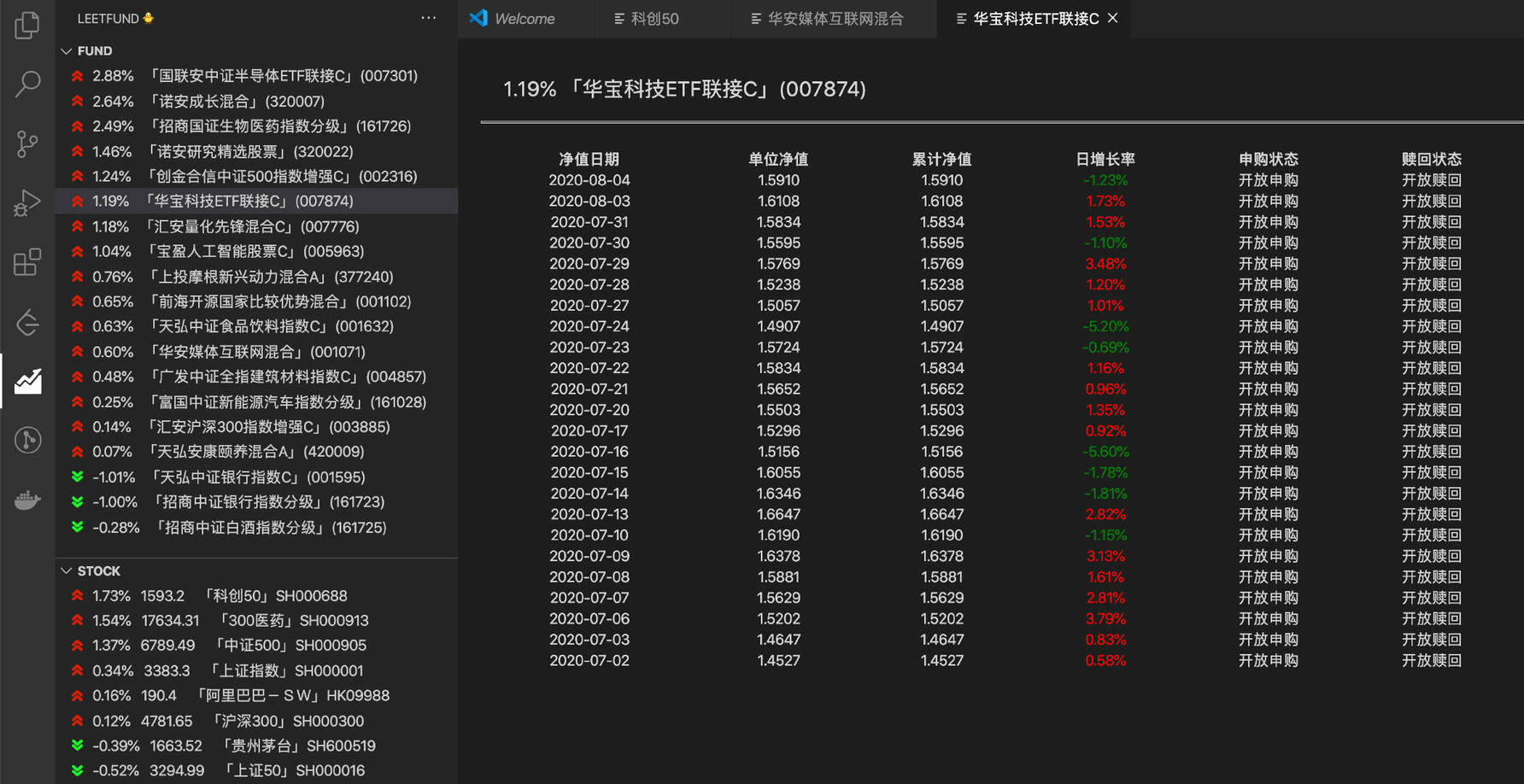Close the 华宝科技ETF联接C tab
1524x784 pixels.
tap(1112, 18)
